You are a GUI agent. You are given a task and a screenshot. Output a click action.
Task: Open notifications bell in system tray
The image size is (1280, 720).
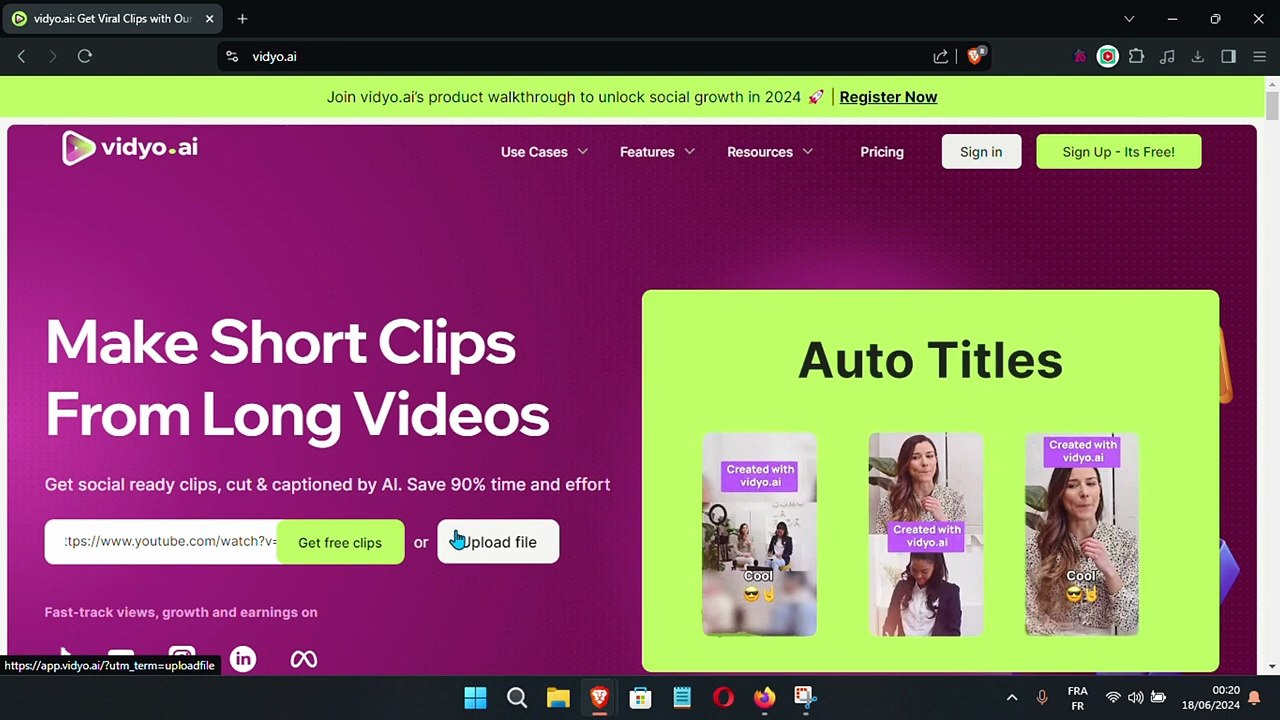tap(1254, 698)
